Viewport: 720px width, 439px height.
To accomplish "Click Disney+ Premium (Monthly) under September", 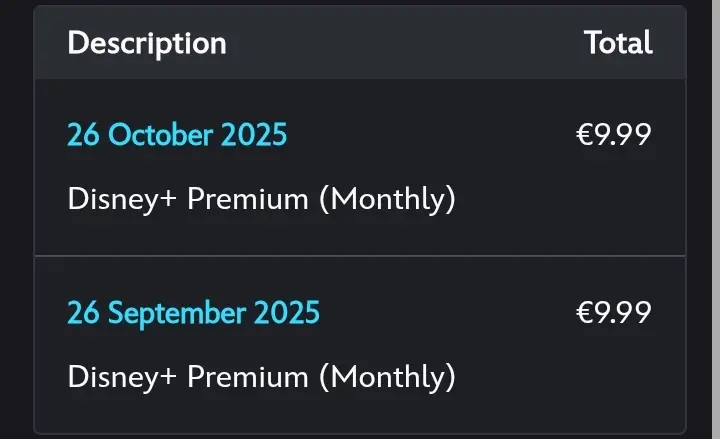I will [x=261, y=377].
